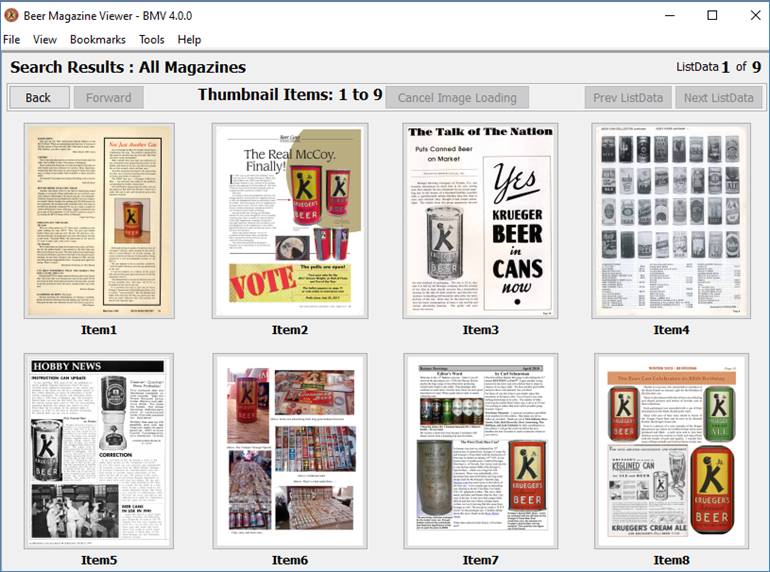Open the Item4 beer can grid thumbnail
Viewport: 770px width, 572px height.
(671, 221)
